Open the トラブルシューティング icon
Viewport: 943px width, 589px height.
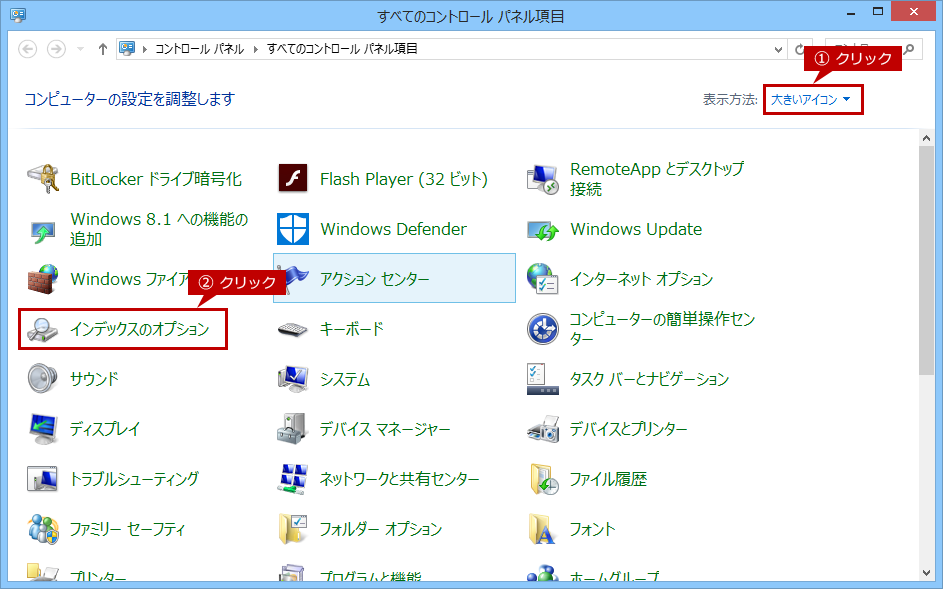[x=43, y=479]
